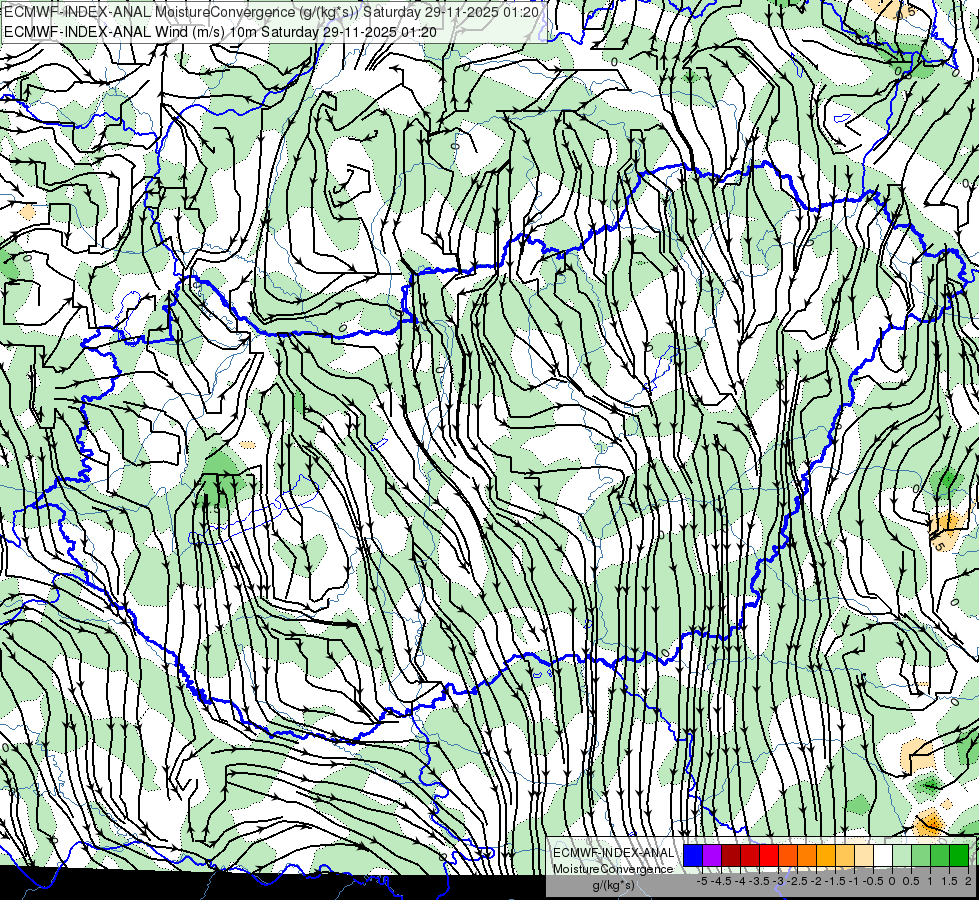Viewport: 979px width, 900px height.
Task: Pick the white legend color swatch
Action: (x=883, y=855)
